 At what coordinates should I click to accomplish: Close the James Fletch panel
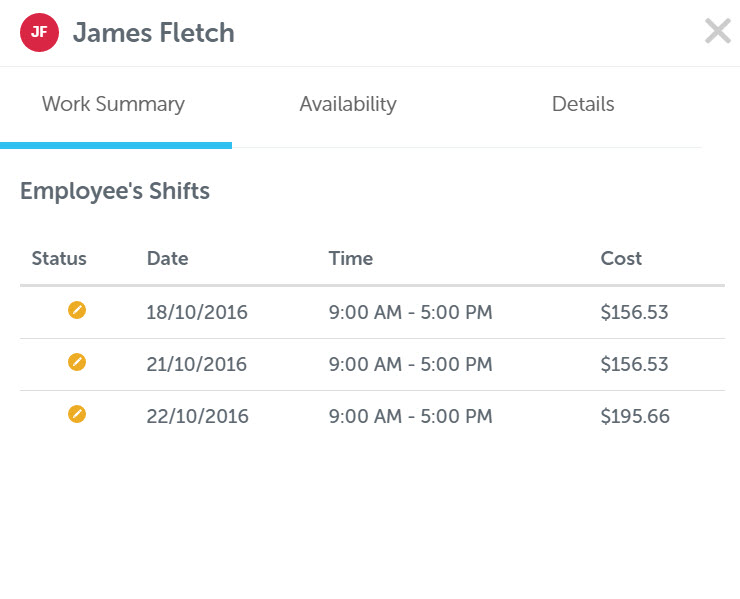pos(717,31)
